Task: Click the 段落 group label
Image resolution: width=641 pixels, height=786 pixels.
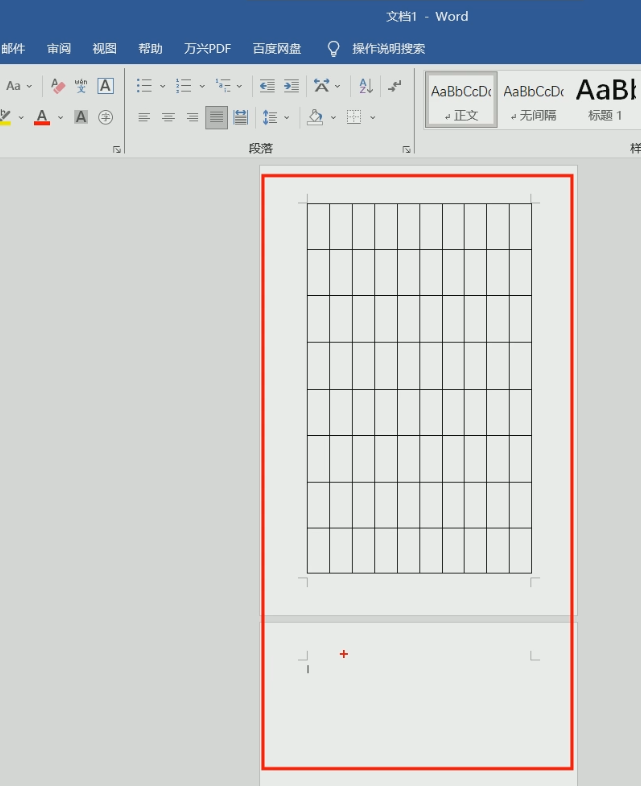Action: point(261,148)
